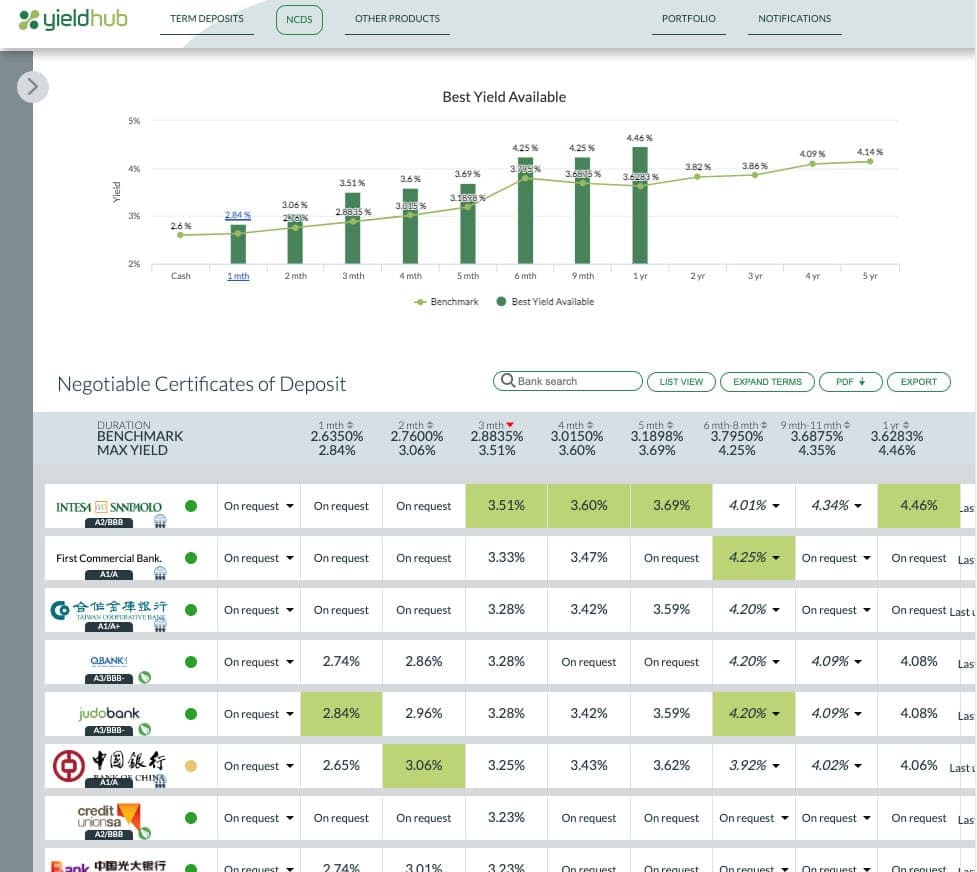The width and height of the screenshot is (977, 872).
Task: Click the Expand Terms button
Action: (767, 381)
